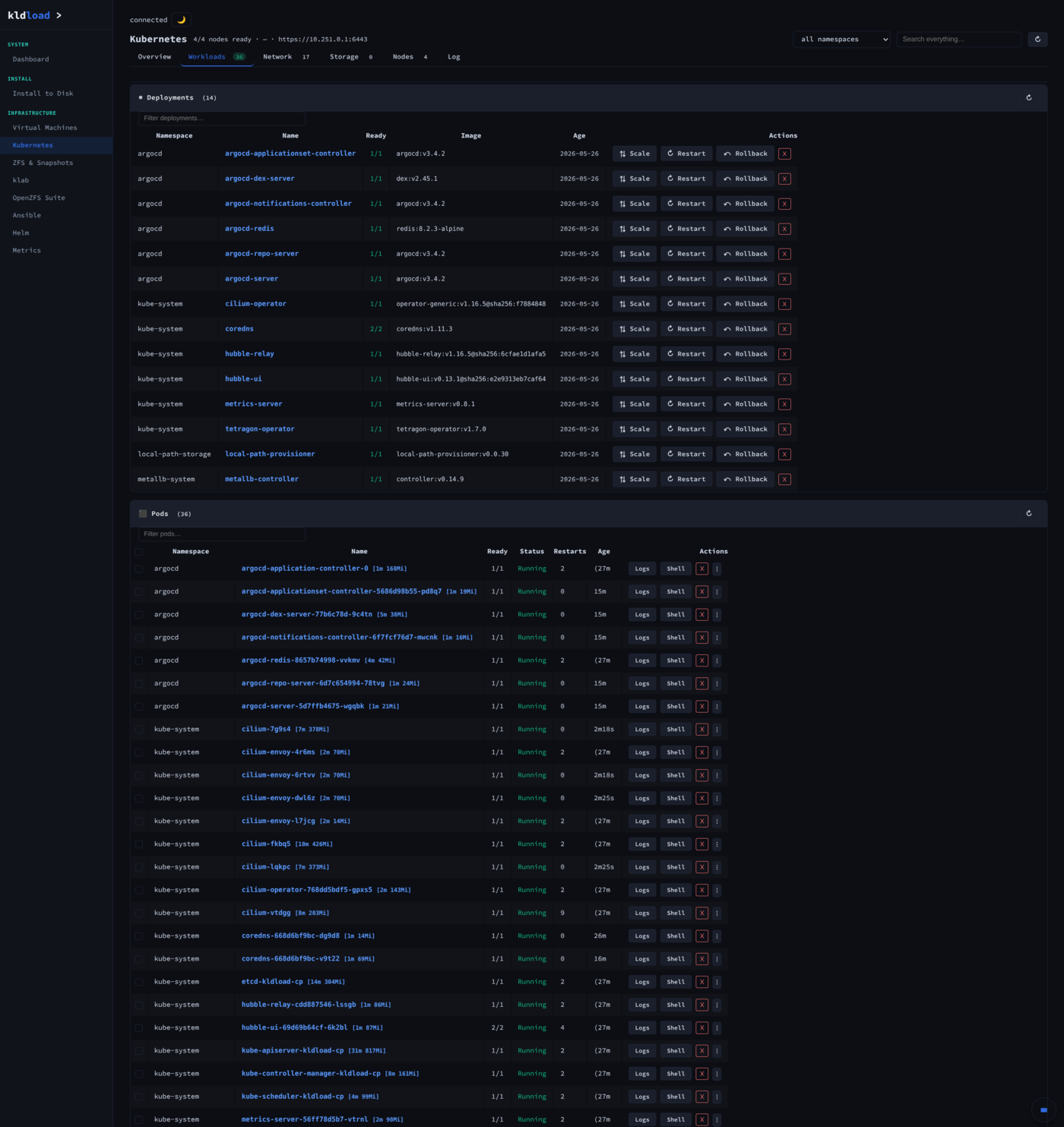
Task: Check the cilium-7g9s4 pod checkbox
Action: (x=139, y=730)
